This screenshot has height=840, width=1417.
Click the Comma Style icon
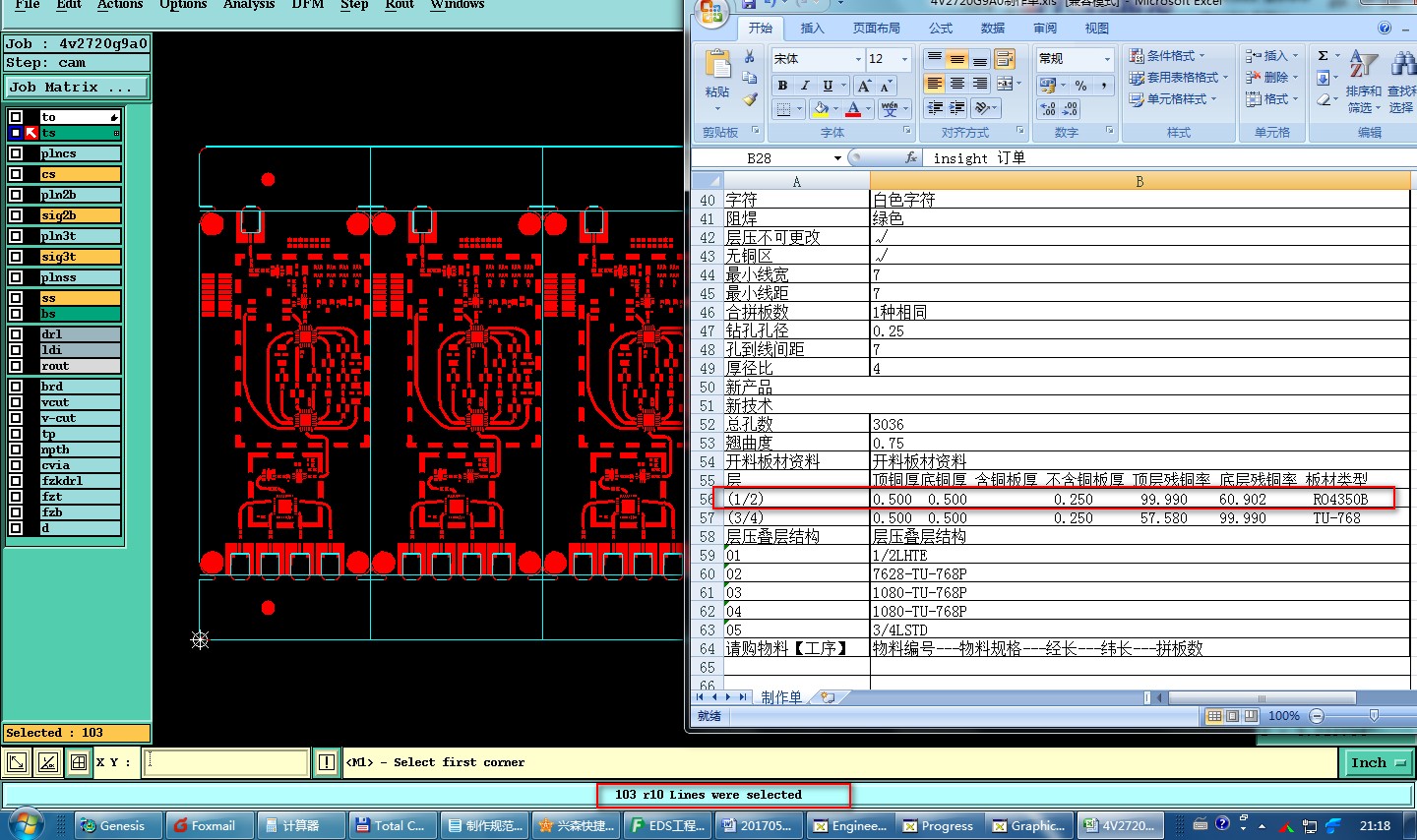1104,86
